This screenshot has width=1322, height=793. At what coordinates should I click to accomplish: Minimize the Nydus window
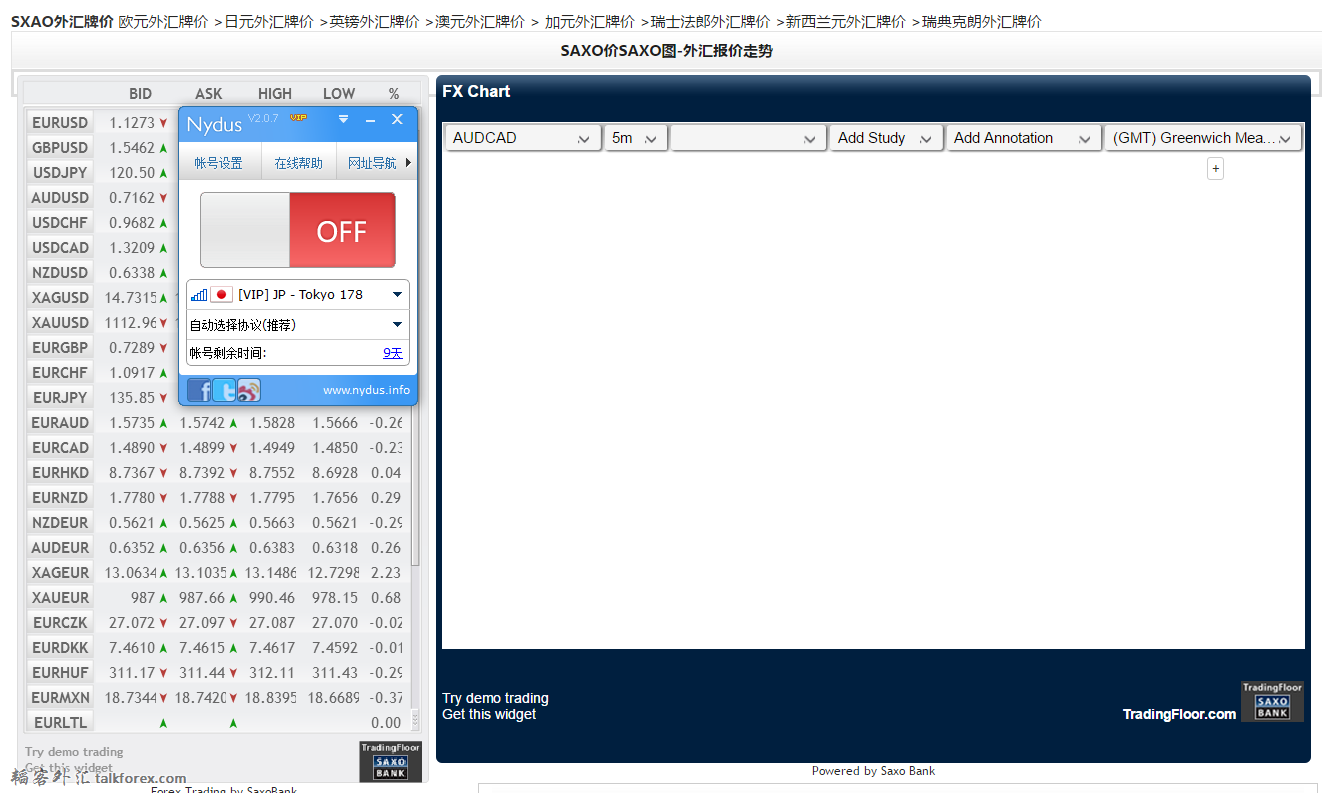pos(370,120)
